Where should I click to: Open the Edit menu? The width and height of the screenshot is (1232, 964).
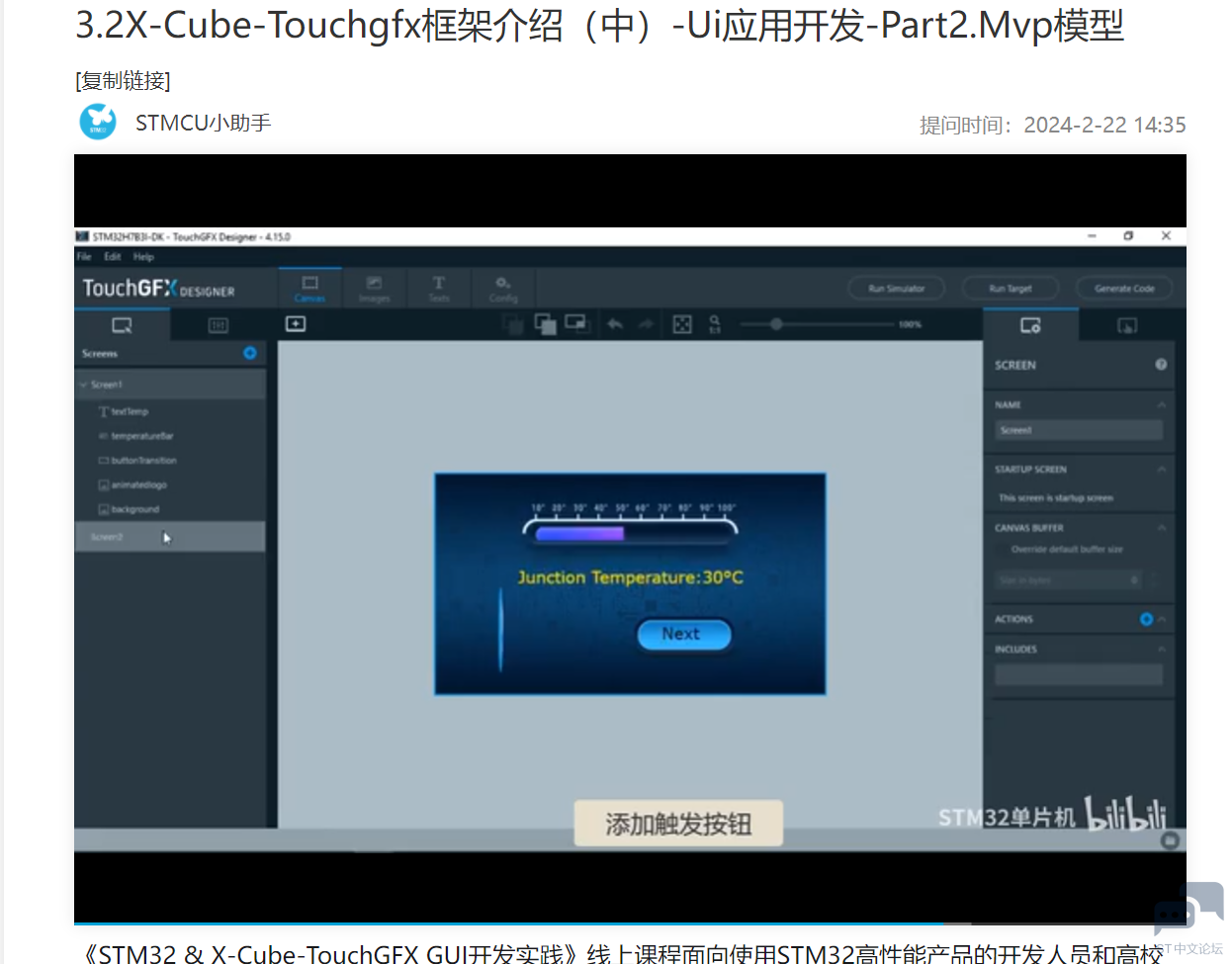[x=113, y=256]
